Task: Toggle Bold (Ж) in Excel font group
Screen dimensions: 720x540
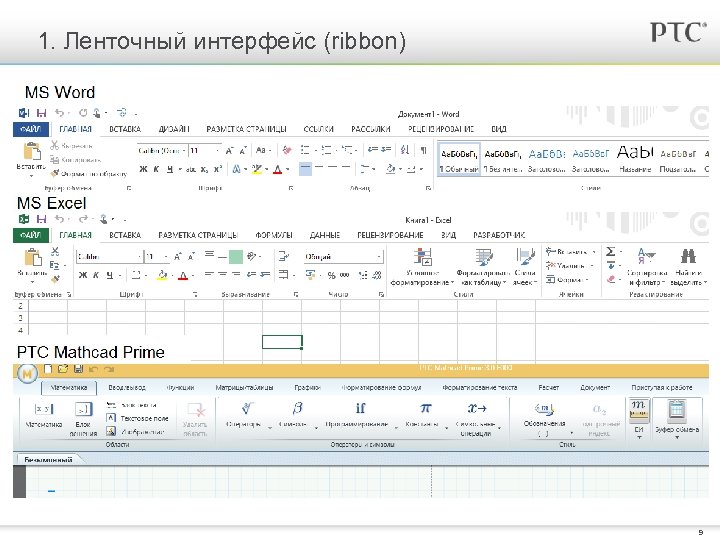Action: click(x=83, y=275)
